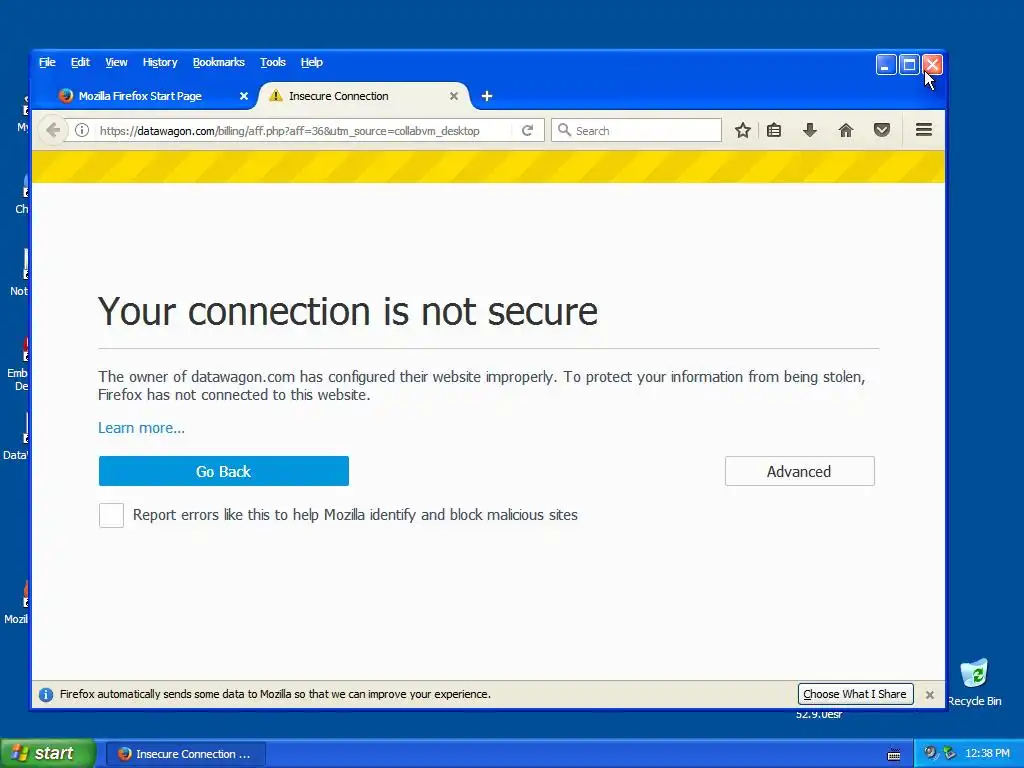The image size is (1024, 768).
Task: Click the first system tray icon
Action: tap(931, 753)
